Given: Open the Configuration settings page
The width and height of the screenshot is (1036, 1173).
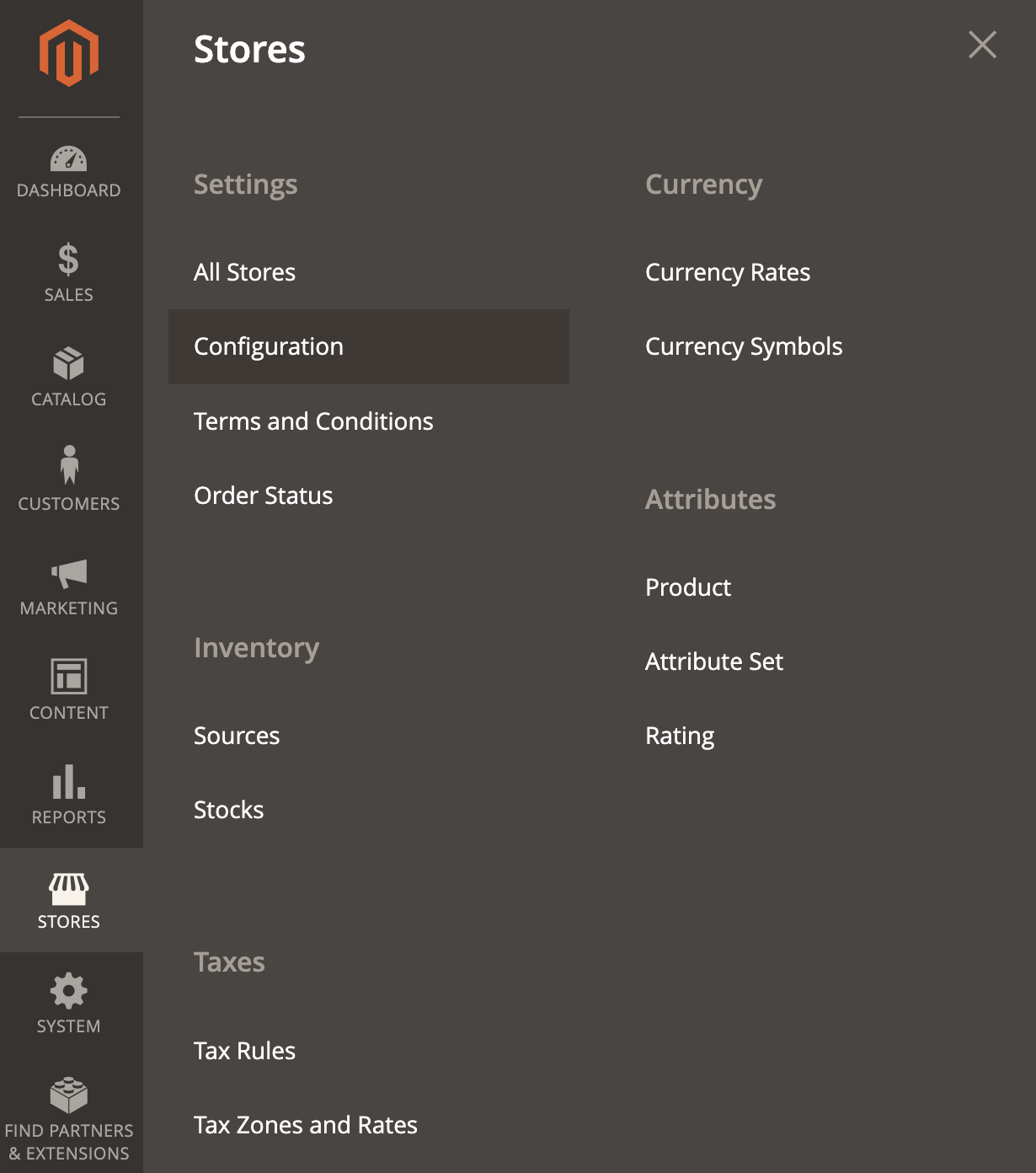Looking at the screenshot, I should [x=268, y=346].
